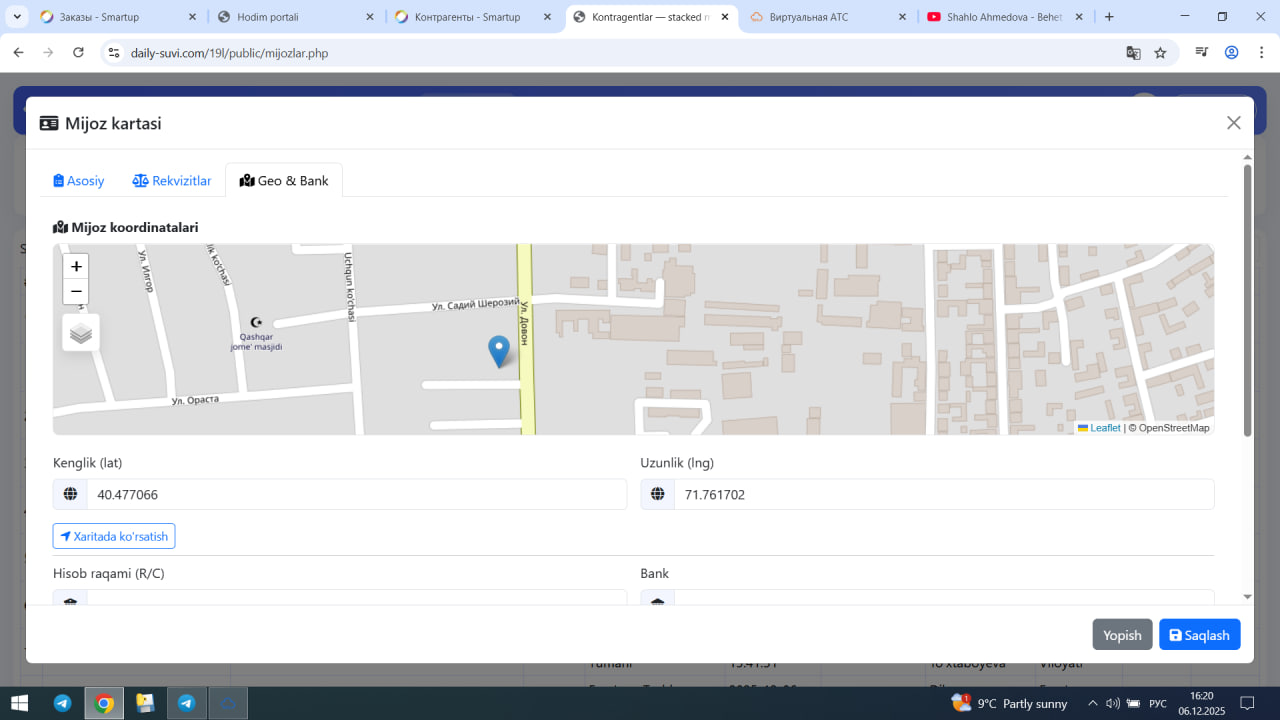Screen dimensions: 1280x720
Task: Switch to the Asosiy tab
Action: pyautogui.click(x=79, y=181)
